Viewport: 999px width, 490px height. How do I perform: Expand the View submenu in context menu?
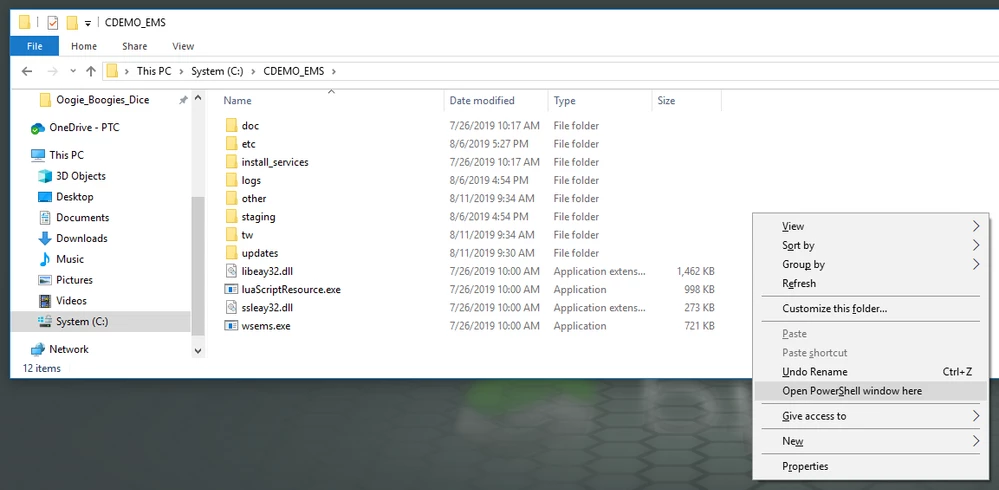[x=976, y=226]
